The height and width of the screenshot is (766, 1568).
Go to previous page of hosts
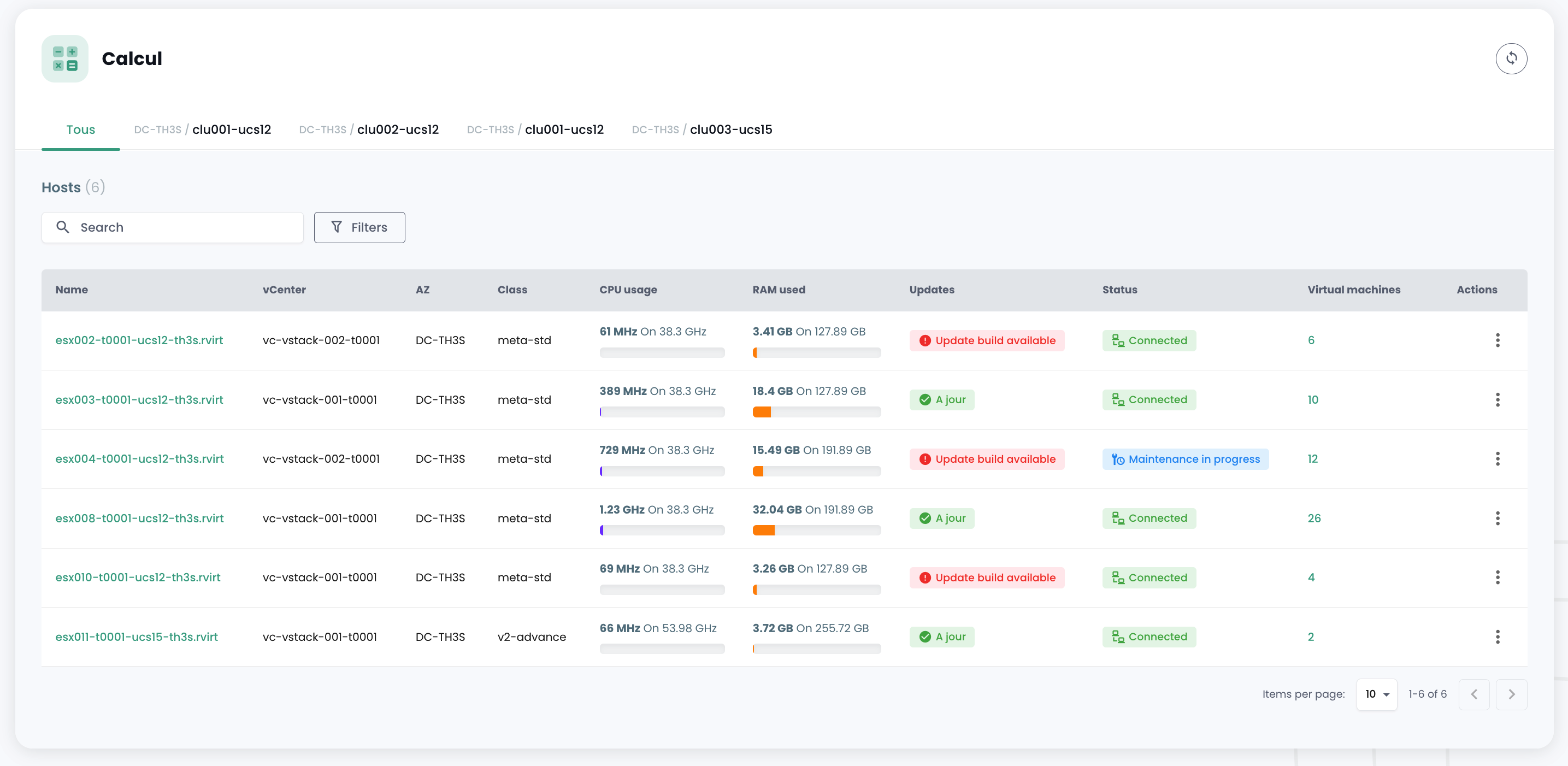pos(1473,694)
